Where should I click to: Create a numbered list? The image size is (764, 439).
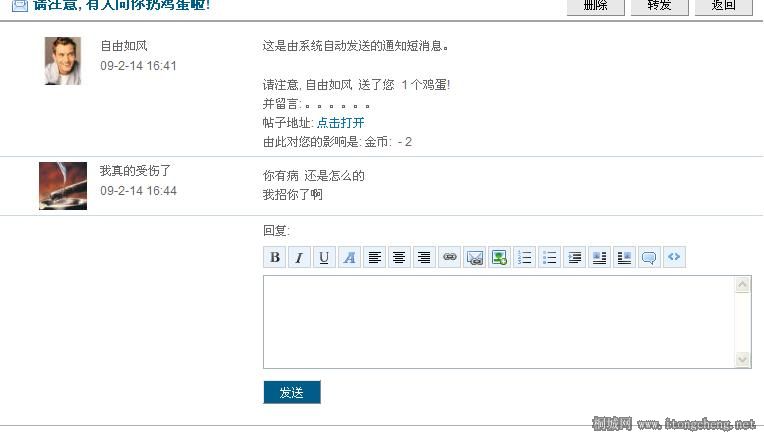(524, 258)
